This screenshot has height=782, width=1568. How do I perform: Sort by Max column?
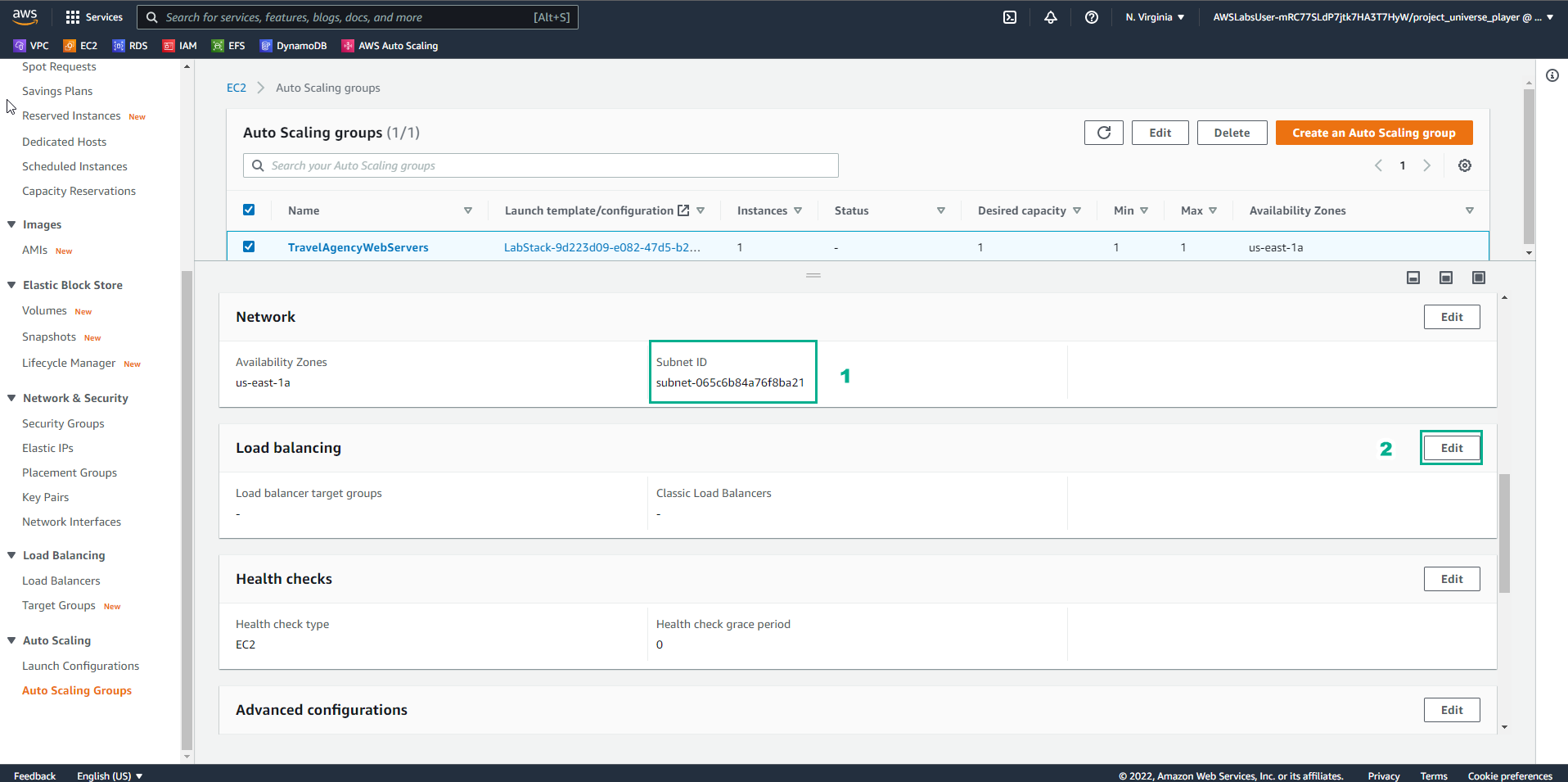tap(1213, 210)
